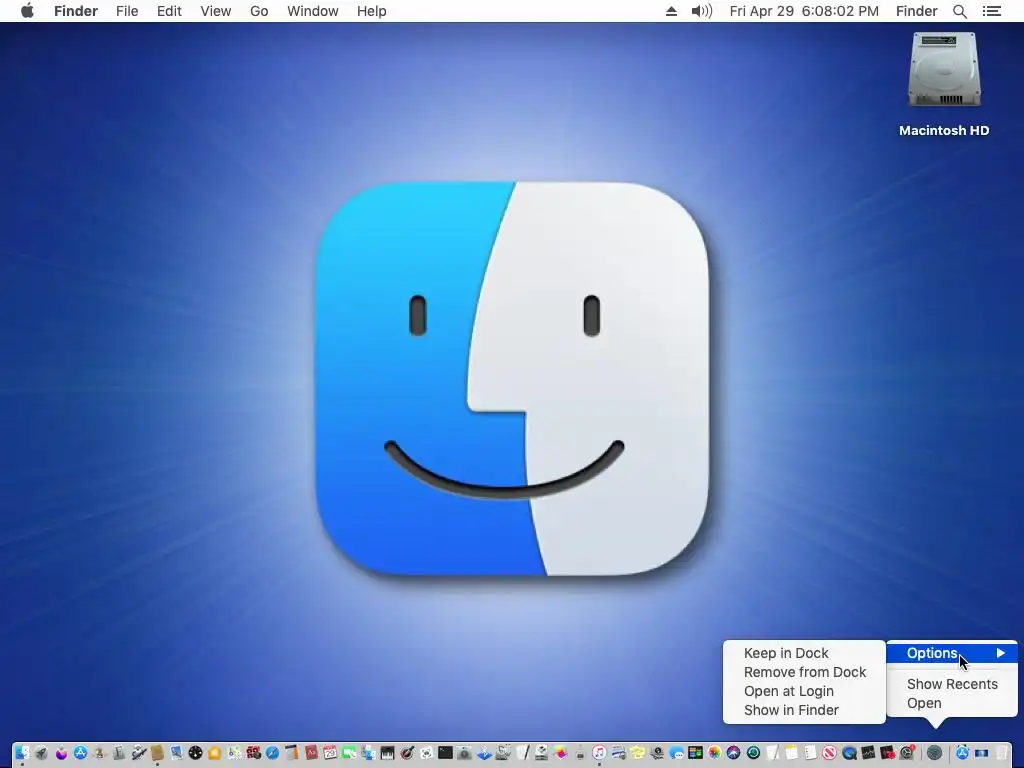This screenshot has width=1024, height=768.
Task: Open Calendar icon in the Dock
Action: coord(330,753)
